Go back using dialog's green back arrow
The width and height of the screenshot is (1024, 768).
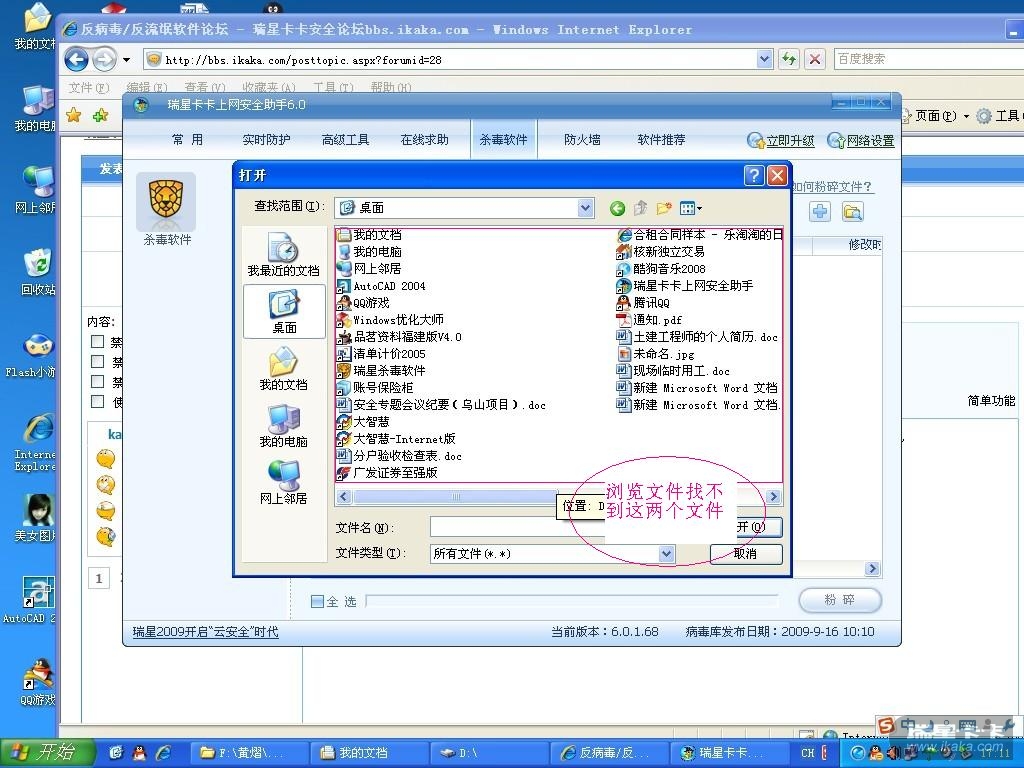[617, 208]
